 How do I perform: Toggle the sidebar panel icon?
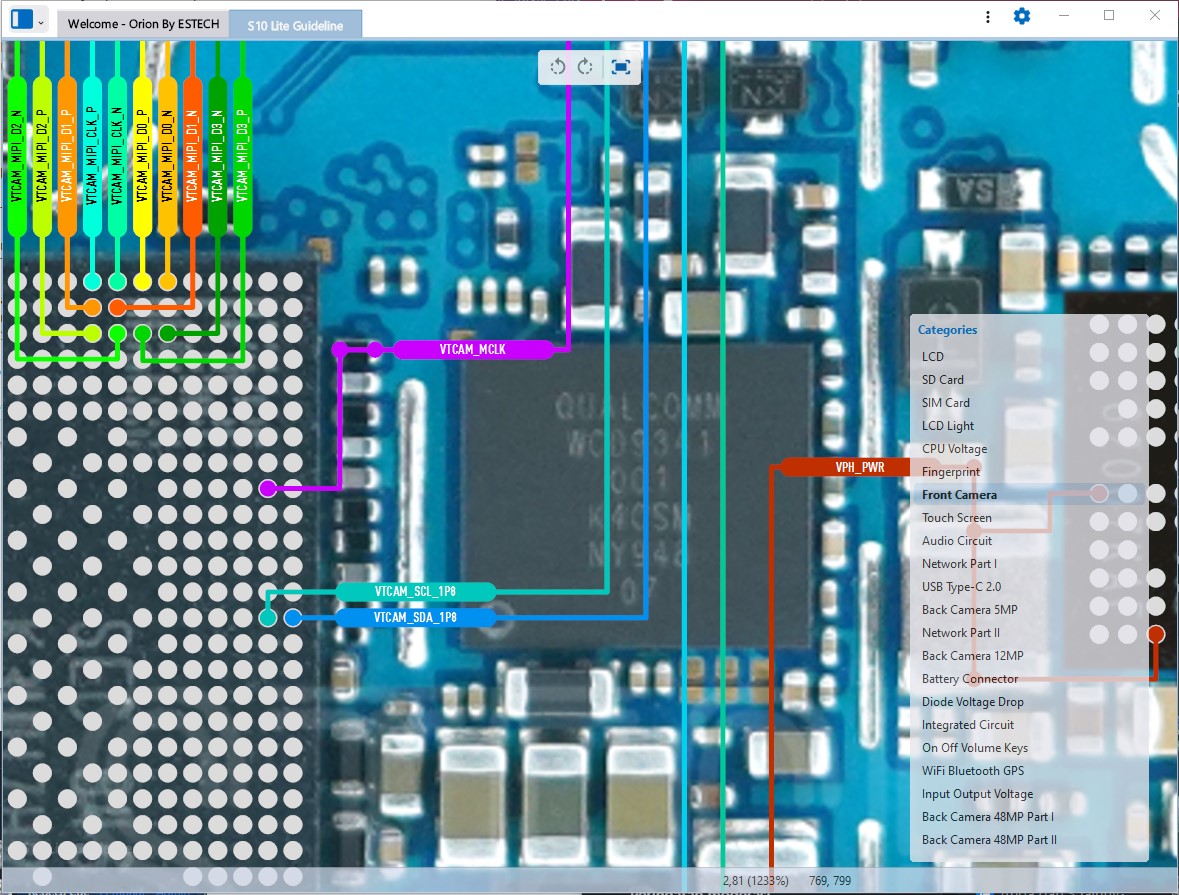pos(21,20)
